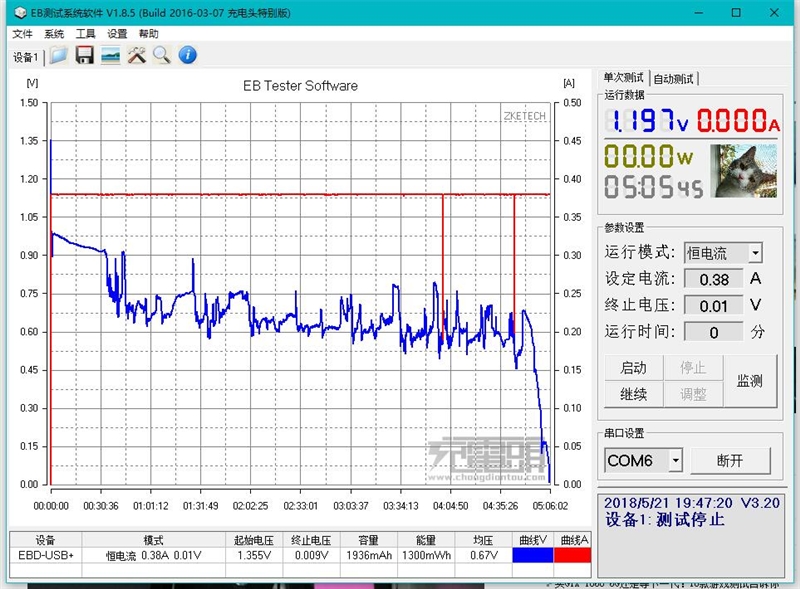Click the picture export toolbar icon
Screen dimensions: 800x589
111,55
